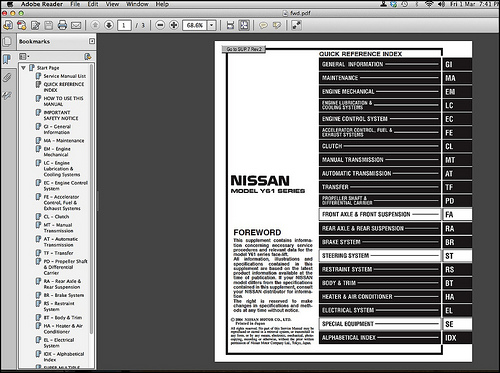
Task: Open the FRONT AXLE & FRONT SUSPENSION link
Action: click(x=380, y=214)
